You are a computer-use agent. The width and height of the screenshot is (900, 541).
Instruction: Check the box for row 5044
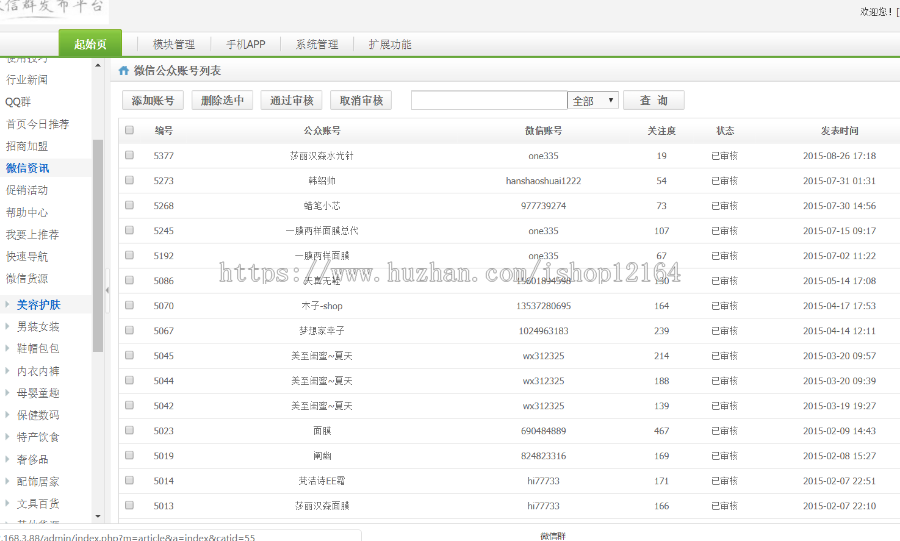130,380
